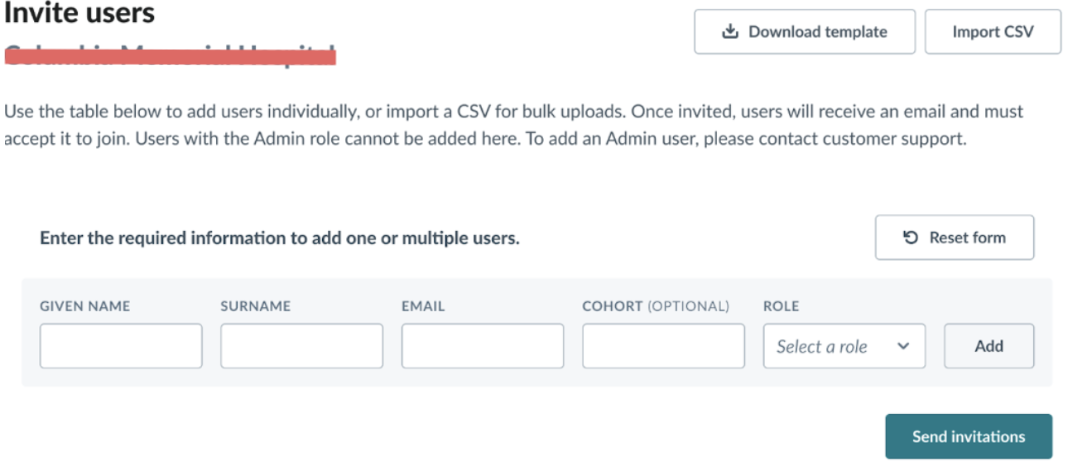The width and height of the screenshot is (1068, 468).
Task: Click the Invite users heading
Action: tap(80, 14)
